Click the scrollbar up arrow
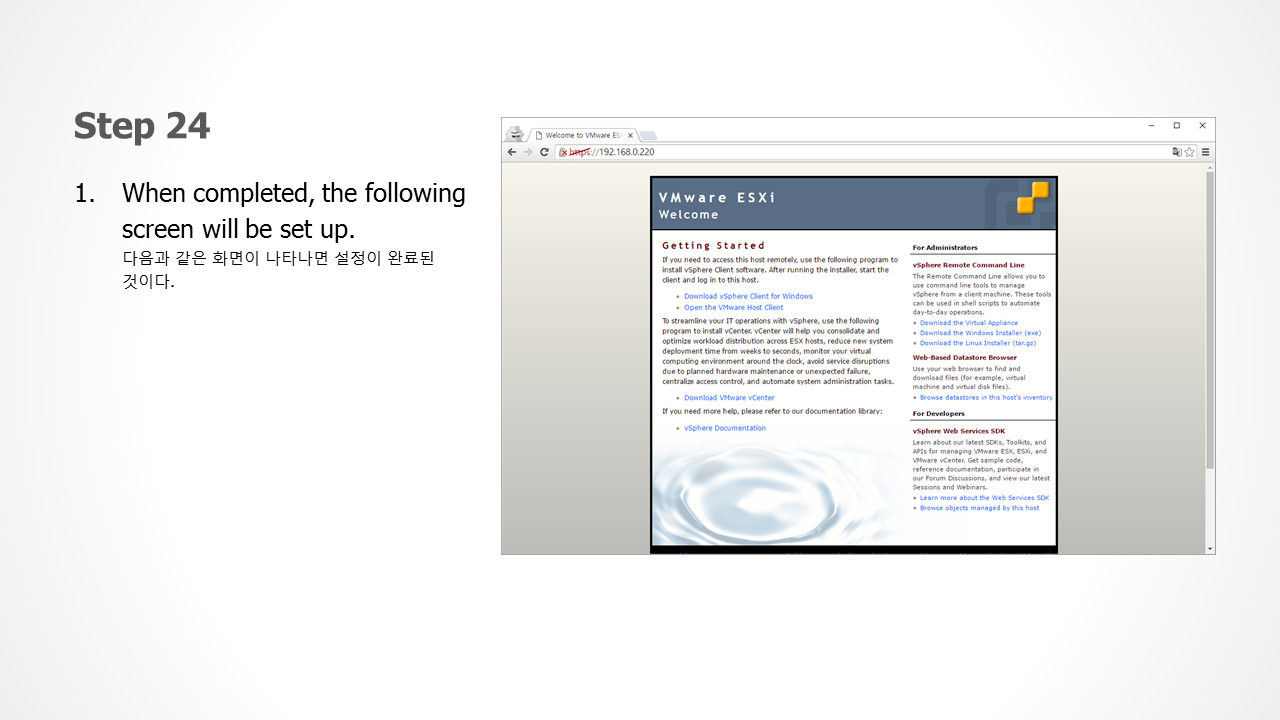The width and height of the screenshot is (1280, 720). [x=1209, y=167]
